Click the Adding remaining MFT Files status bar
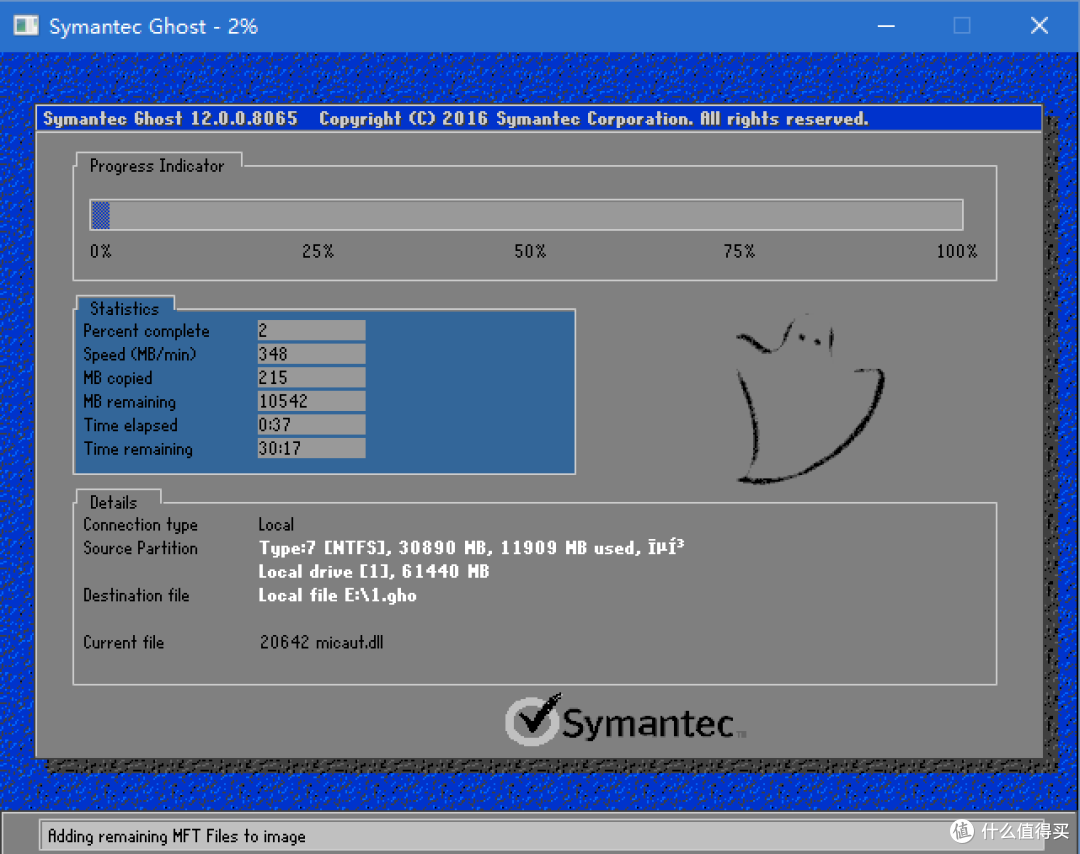The height and width of the screenshot is (854, 1080). click(x=542, y=835)
